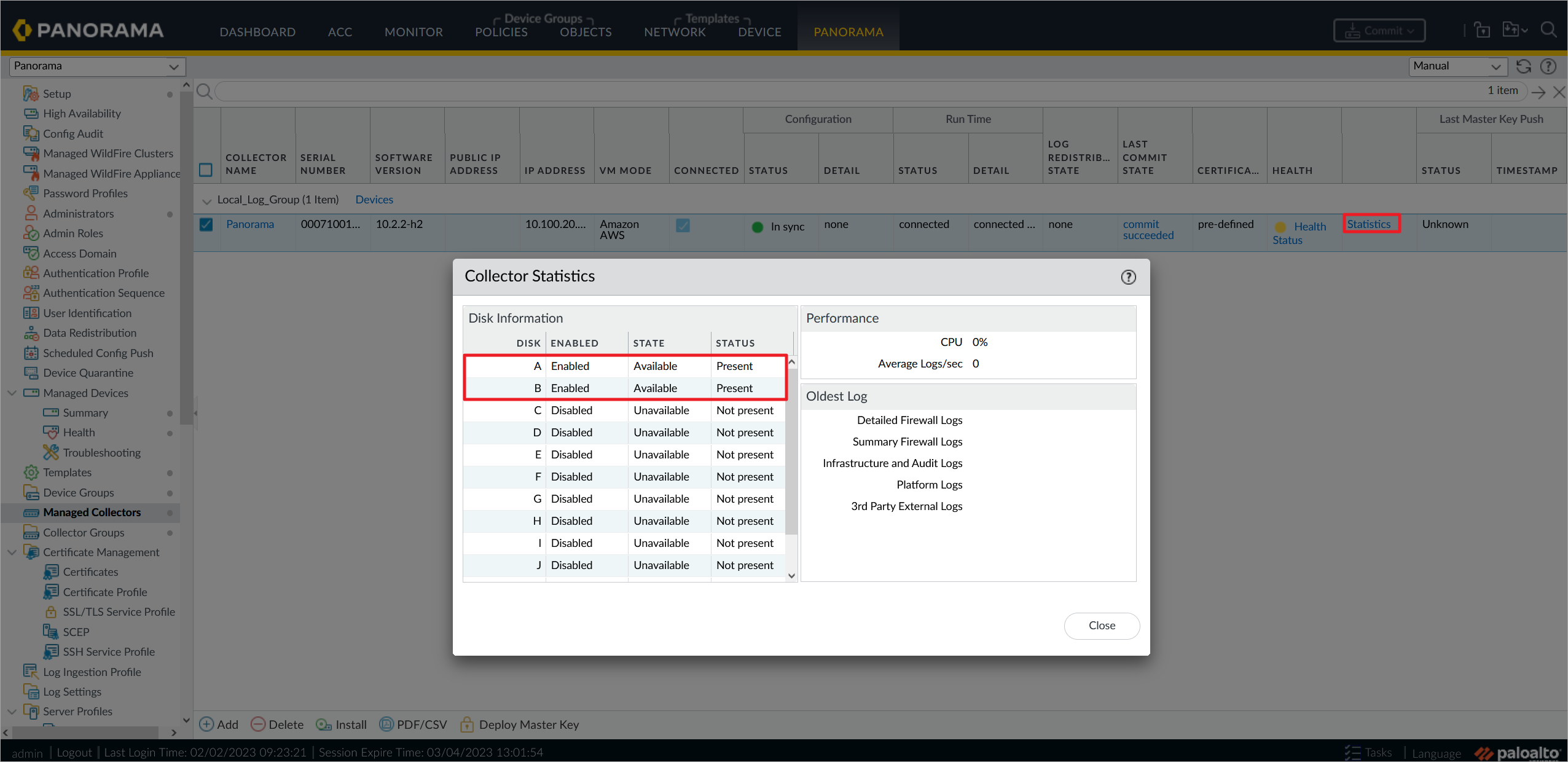Screen dimensions: 1568x762
Task: Apply filter using the arrow icon
Action: (1539, 92)
